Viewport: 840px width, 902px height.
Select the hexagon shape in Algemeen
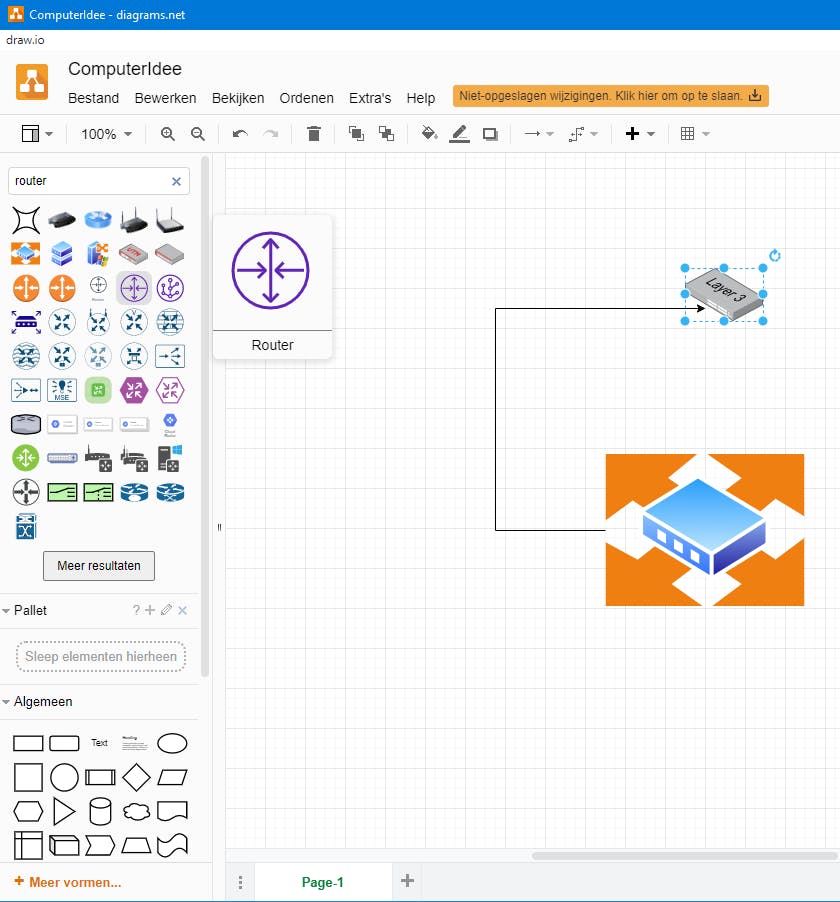(28, 812)
